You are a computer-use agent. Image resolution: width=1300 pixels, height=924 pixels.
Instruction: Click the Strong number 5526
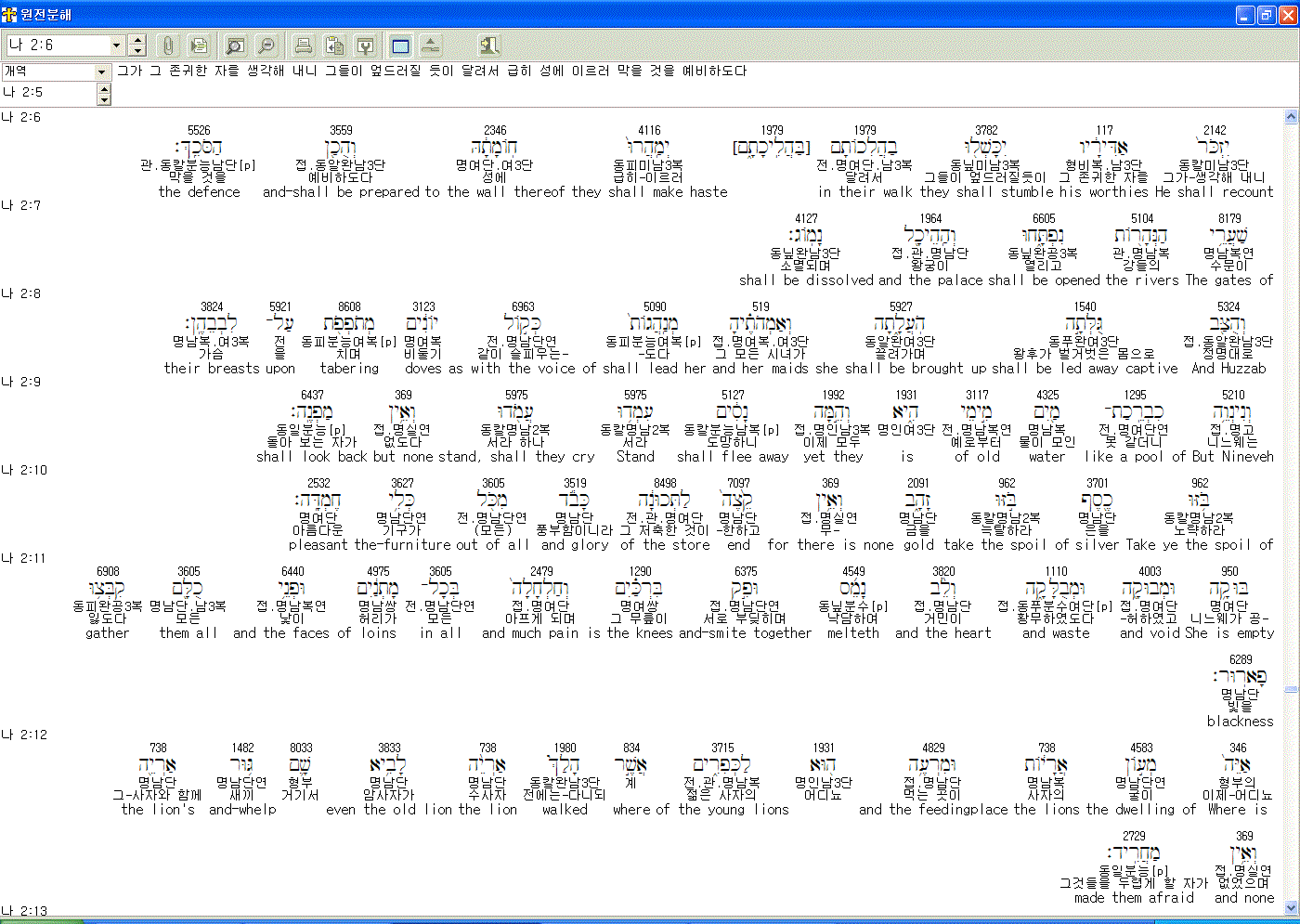coord(199,131)
